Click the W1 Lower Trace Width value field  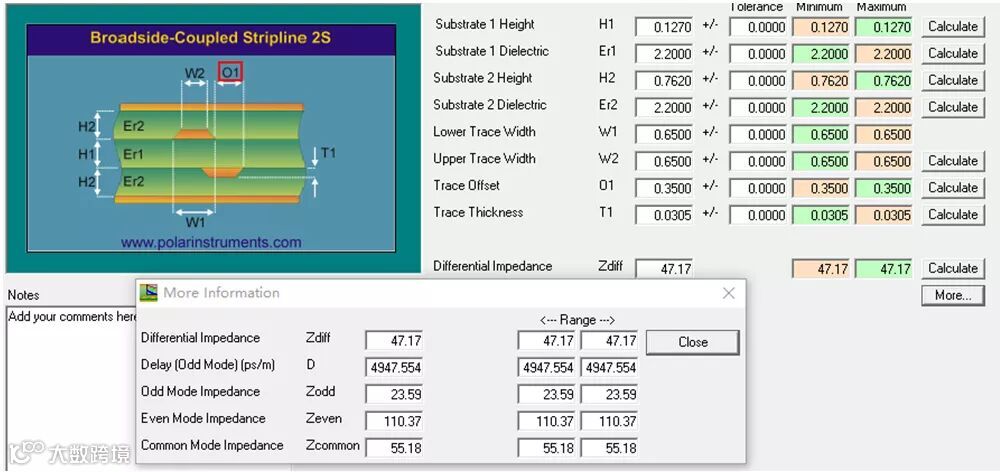tap(664, 135)
